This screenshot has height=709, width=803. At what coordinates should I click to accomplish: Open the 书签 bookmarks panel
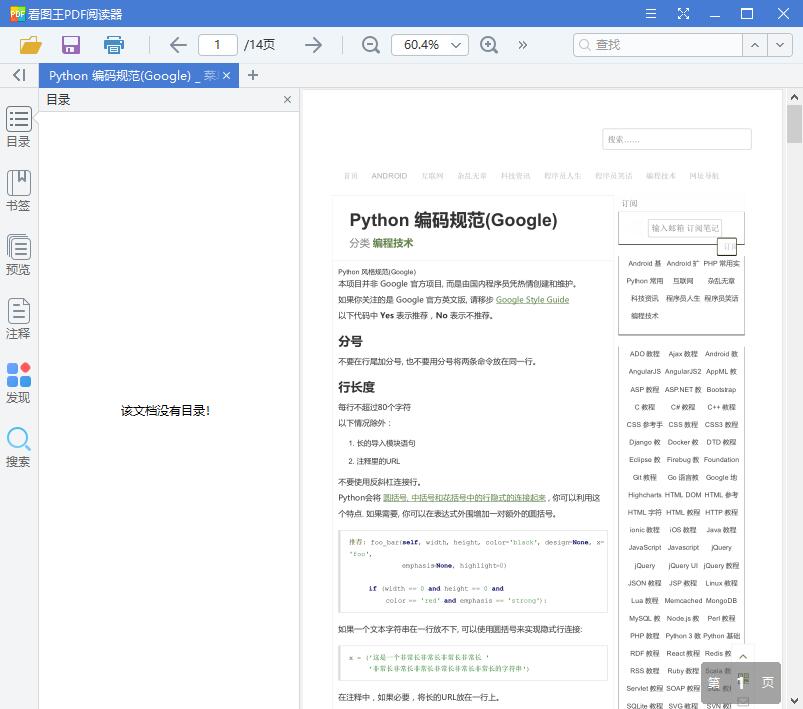(19, 189)
